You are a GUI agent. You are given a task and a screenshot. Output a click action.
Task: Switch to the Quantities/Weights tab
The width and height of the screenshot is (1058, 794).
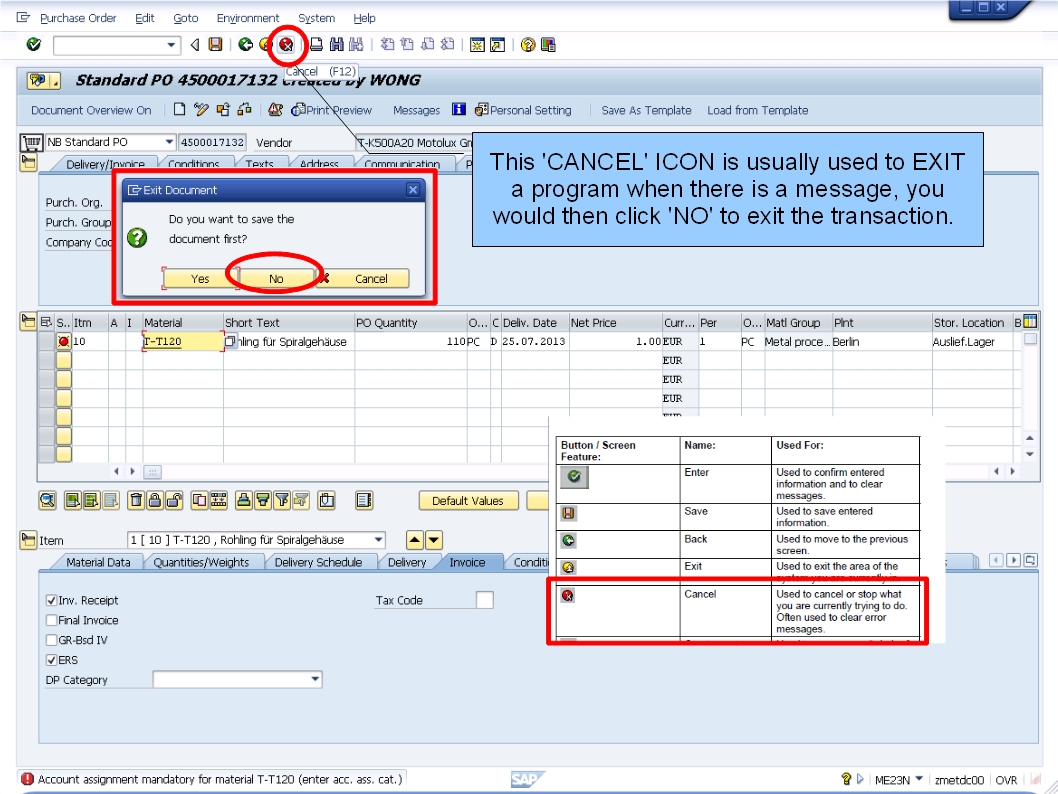[x=201, y=562]
